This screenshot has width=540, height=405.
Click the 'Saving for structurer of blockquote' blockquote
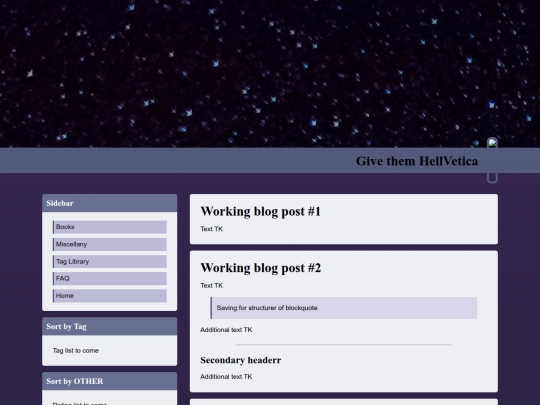pyautogui.click(x=344, y=308)
